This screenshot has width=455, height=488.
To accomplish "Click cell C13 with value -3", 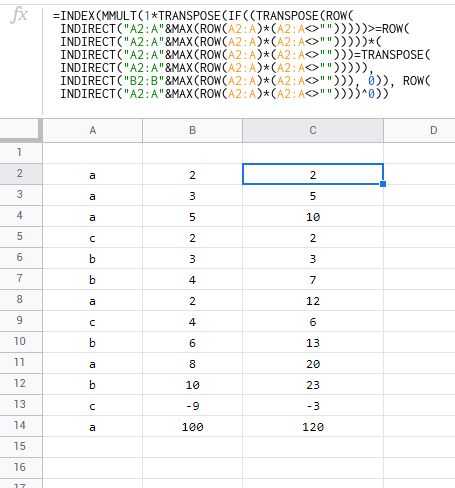I will point(313,405).
